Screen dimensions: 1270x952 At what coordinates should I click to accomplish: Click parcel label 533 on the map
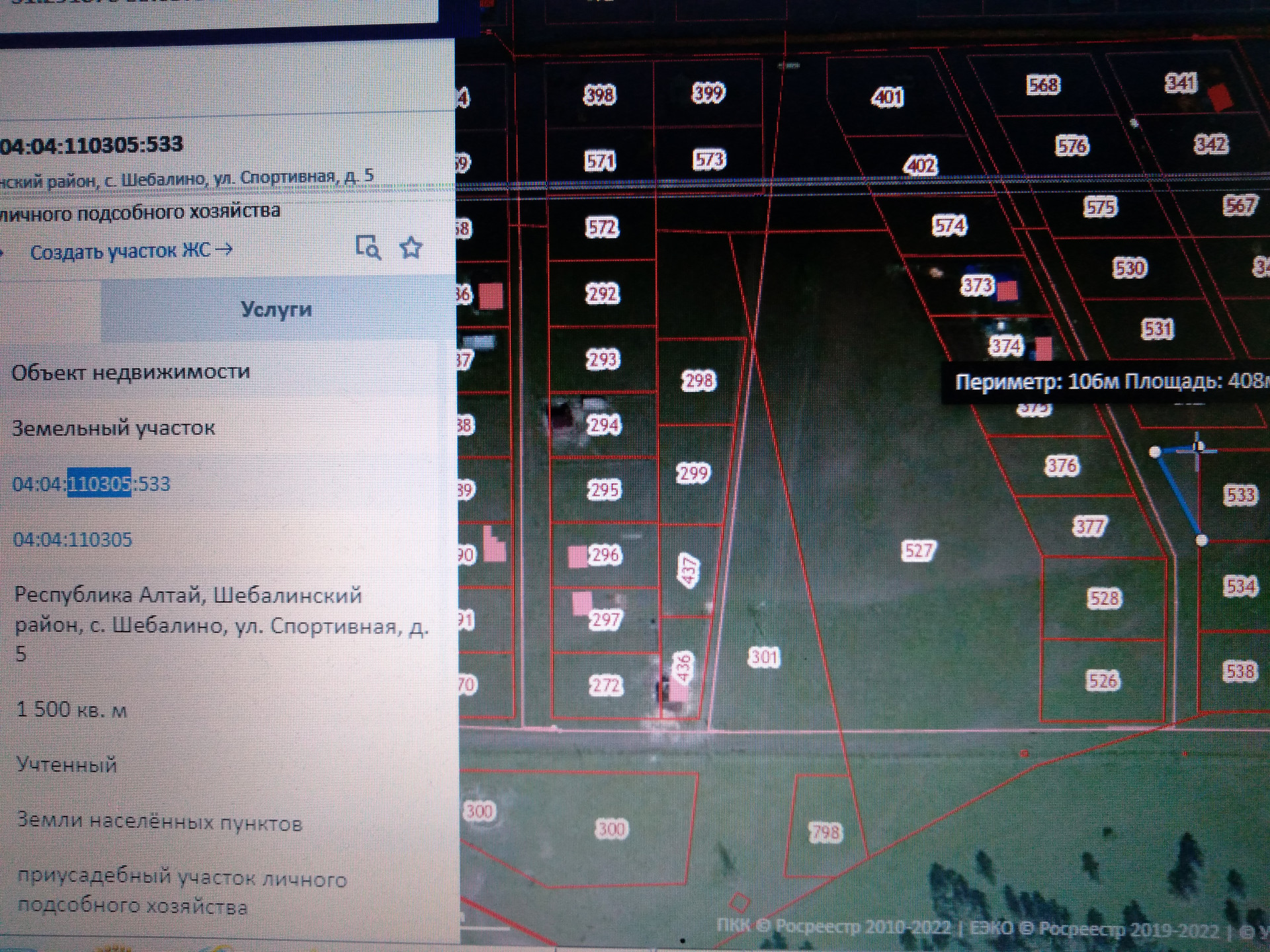1240,495
